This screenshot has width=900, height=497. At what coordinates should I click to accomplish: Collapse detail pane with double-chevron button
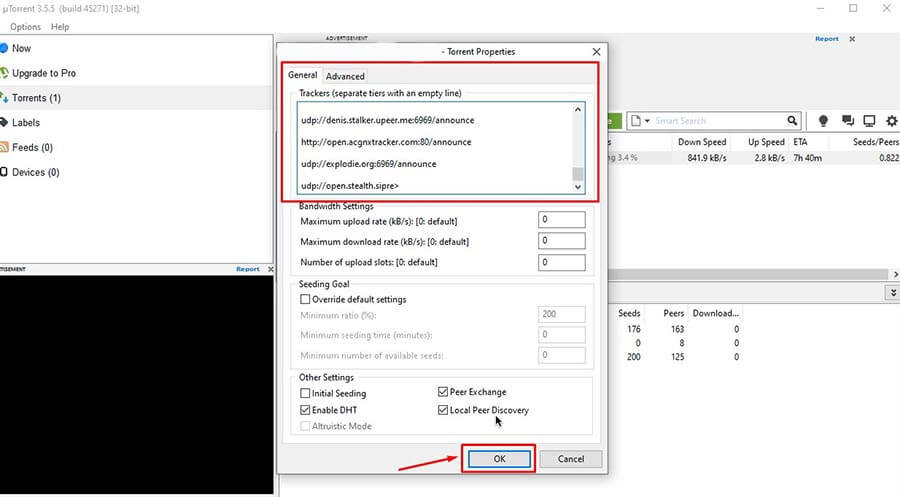(893, 293)
